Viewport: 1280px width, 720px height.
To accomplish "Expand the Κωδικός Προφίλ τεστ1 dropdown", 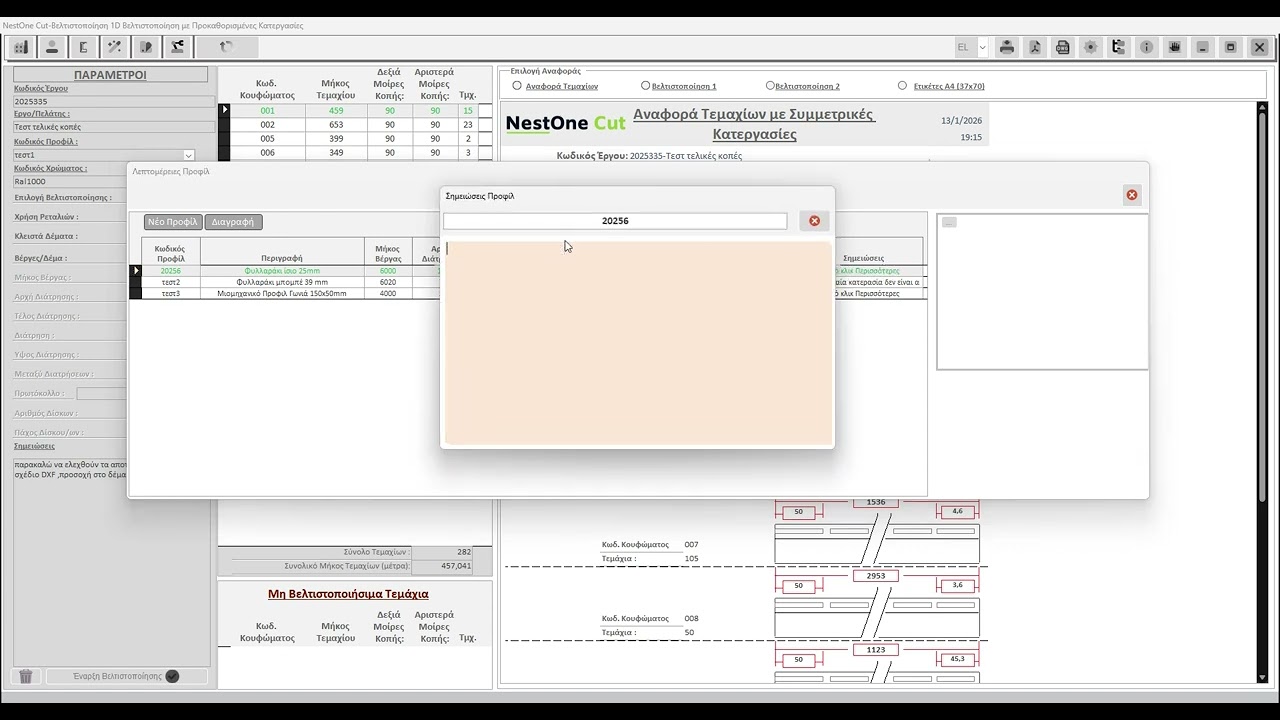I will click(188, 155).
